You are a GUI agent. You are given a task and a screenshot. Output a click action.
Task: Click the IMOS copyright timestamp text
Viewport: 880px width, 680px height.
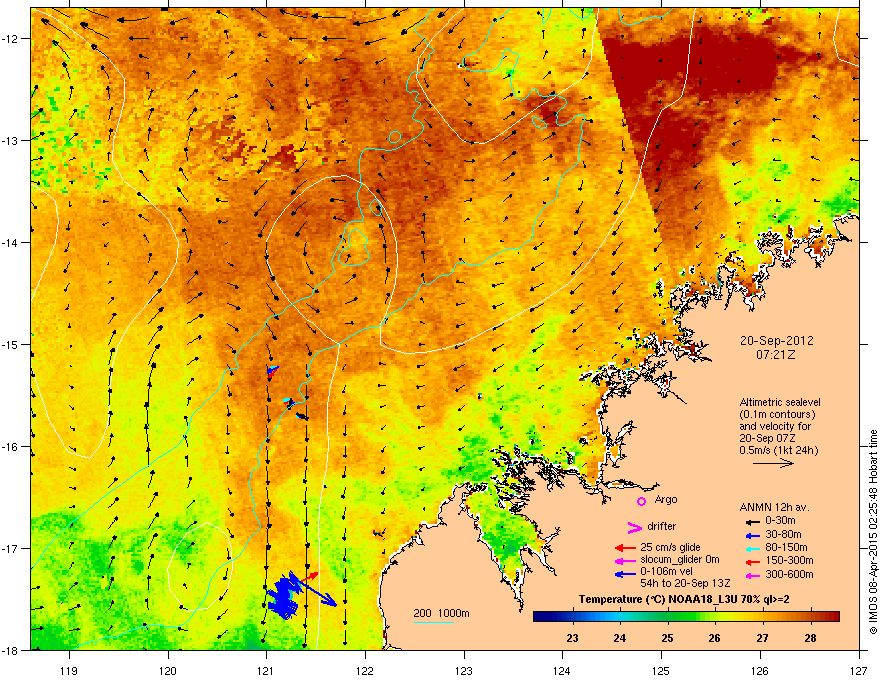tap(873, 531)
